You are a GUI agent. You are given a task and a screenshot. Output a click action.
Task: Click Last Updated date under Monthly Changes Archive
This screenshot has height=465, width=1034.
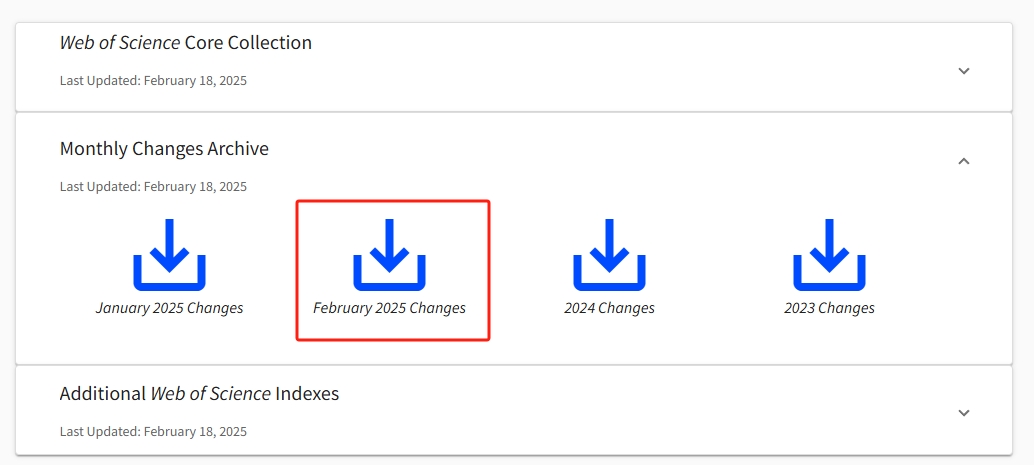click(x=153, y=187)
